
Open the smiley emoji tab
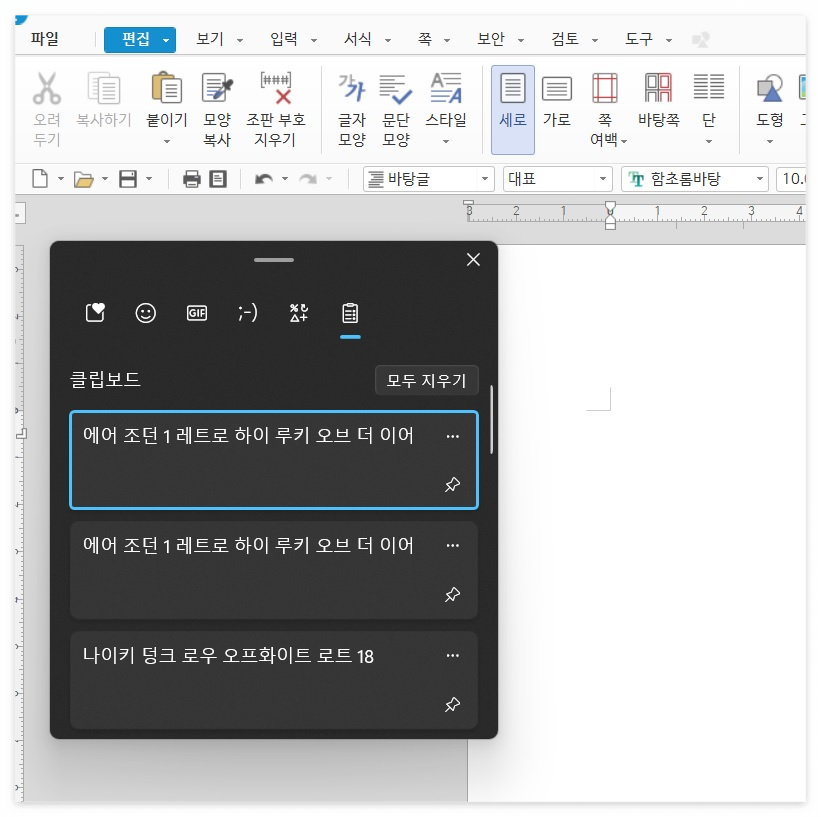pos(146,313)
